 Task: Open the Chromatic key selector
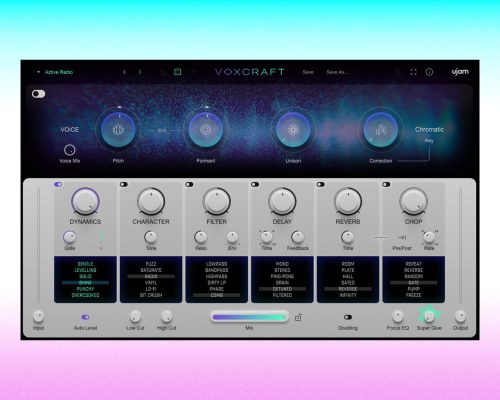tap(429, 130)
